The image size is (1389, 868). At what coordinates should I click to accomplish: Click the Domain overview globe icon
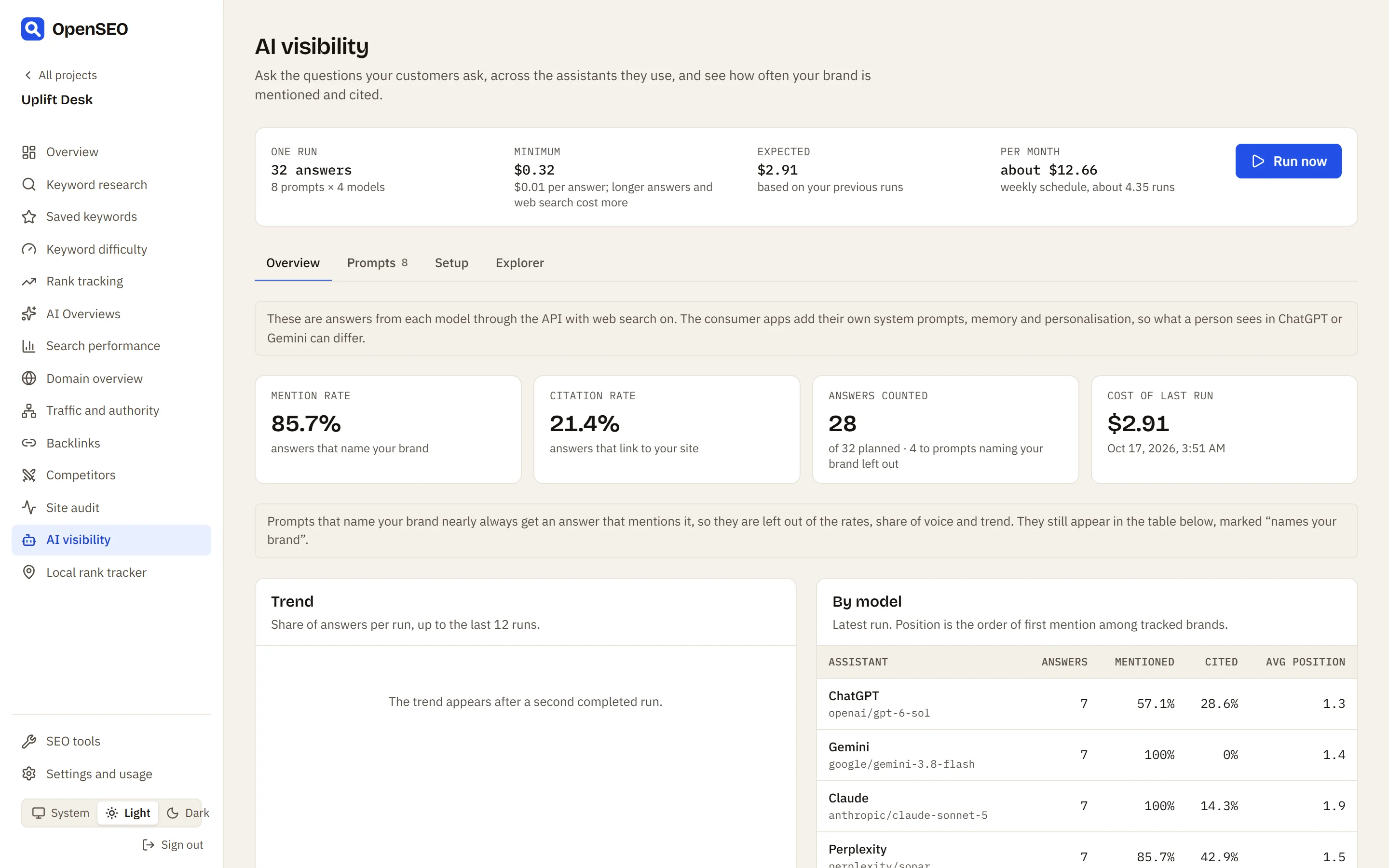29,379
